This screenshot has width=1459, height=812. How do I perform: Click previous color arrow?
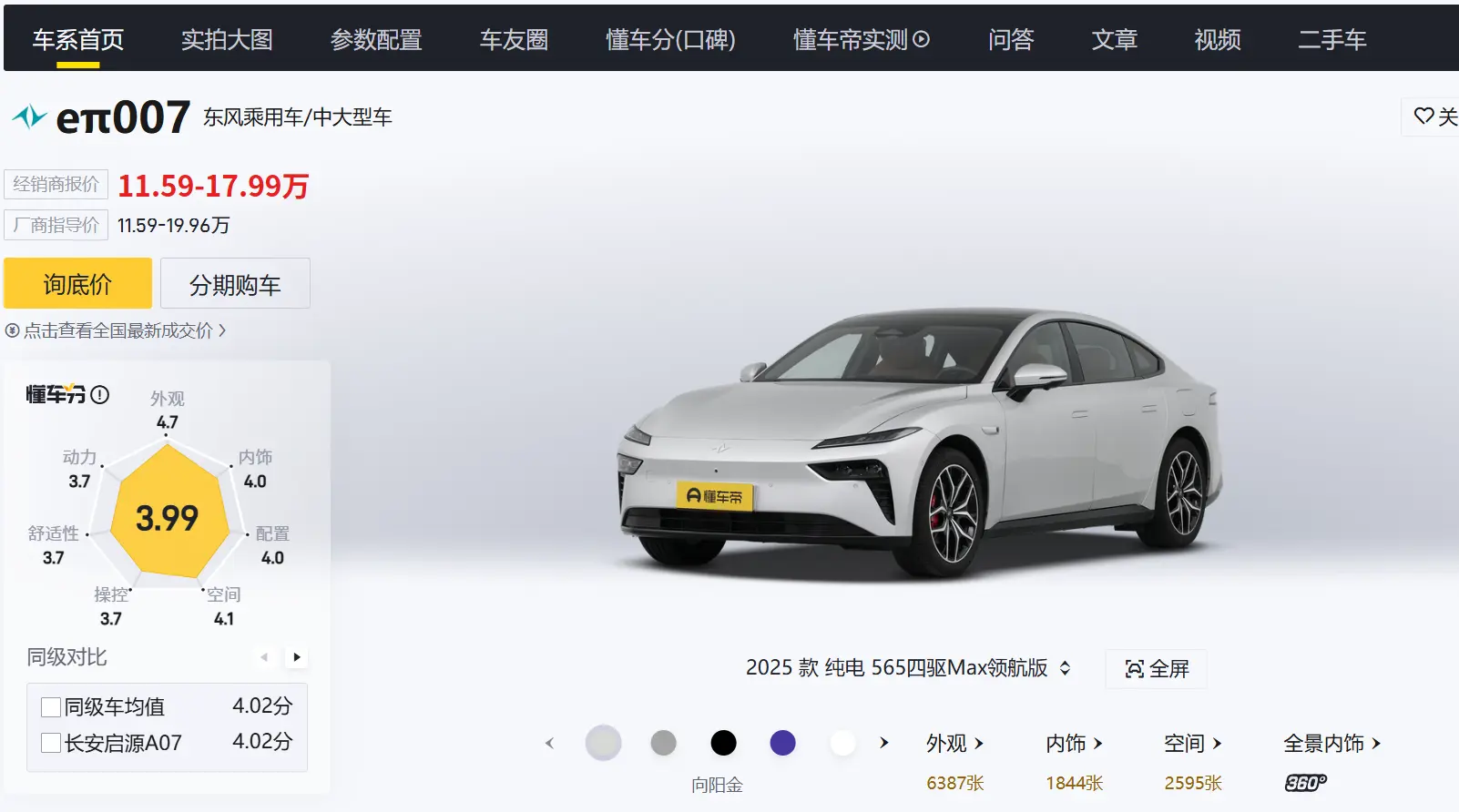pos(549,743)
